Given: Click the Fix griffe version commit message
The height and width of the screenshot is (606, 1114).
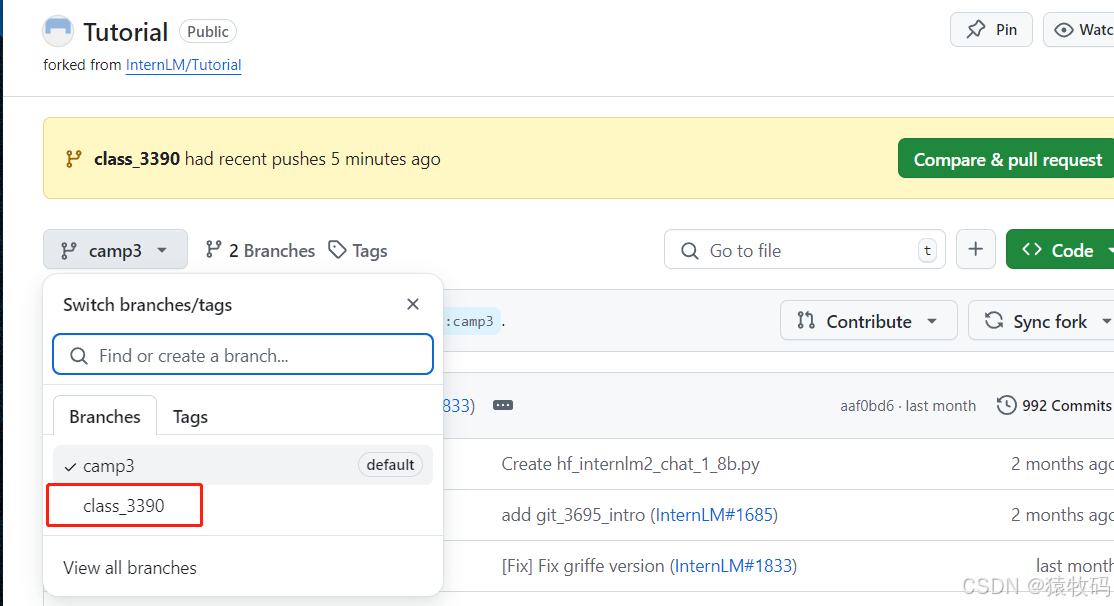Looking at the screenshot, I should point(583,566).
